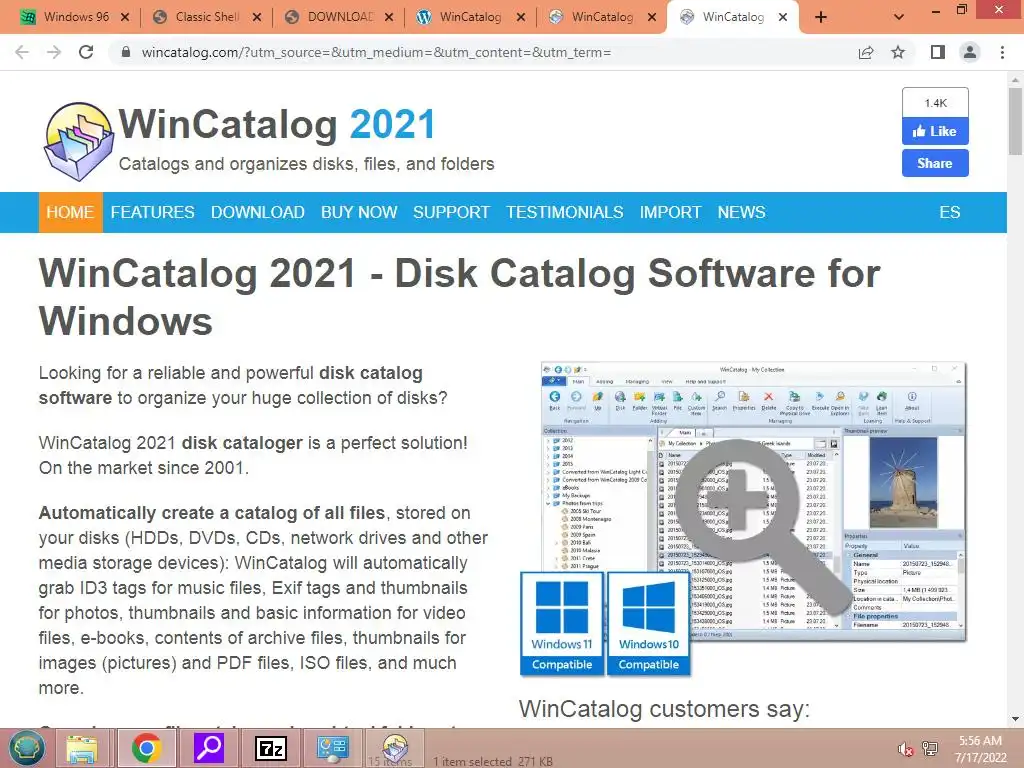The width and height of the screenshot is (1024, 768).
Task: Click the 1.4K like count box
Action: click(935, 103)
